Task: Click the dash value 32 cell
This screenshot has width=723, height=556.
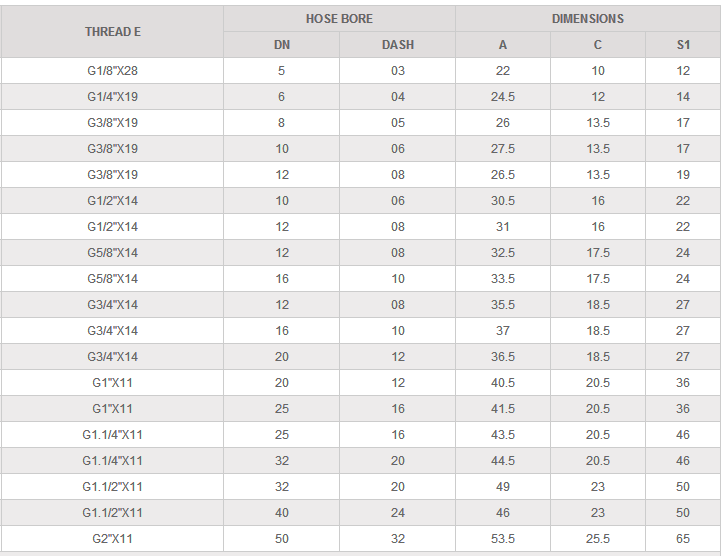Action: click(x=397, y=539)
